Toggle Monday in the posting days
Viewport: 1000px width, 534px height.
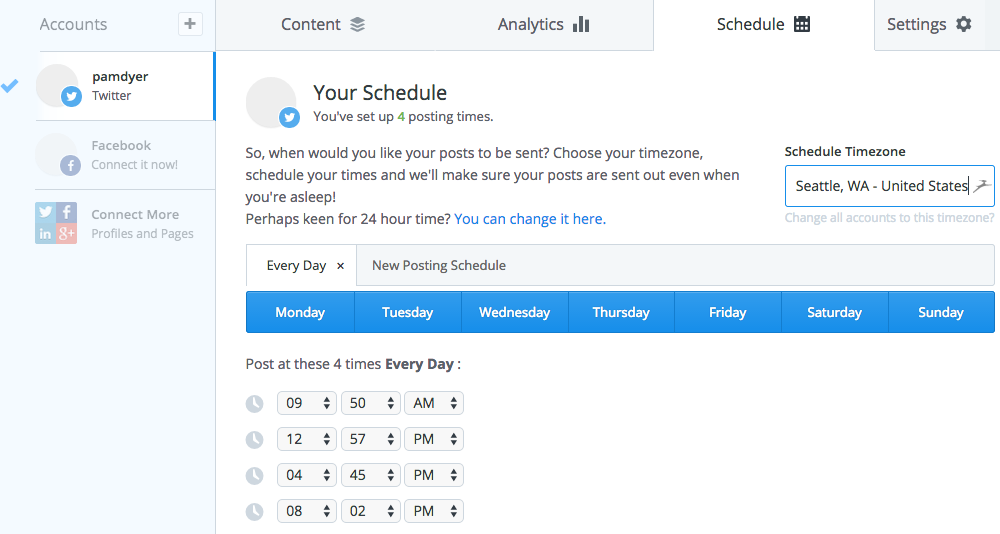click(x=300, y=312)
